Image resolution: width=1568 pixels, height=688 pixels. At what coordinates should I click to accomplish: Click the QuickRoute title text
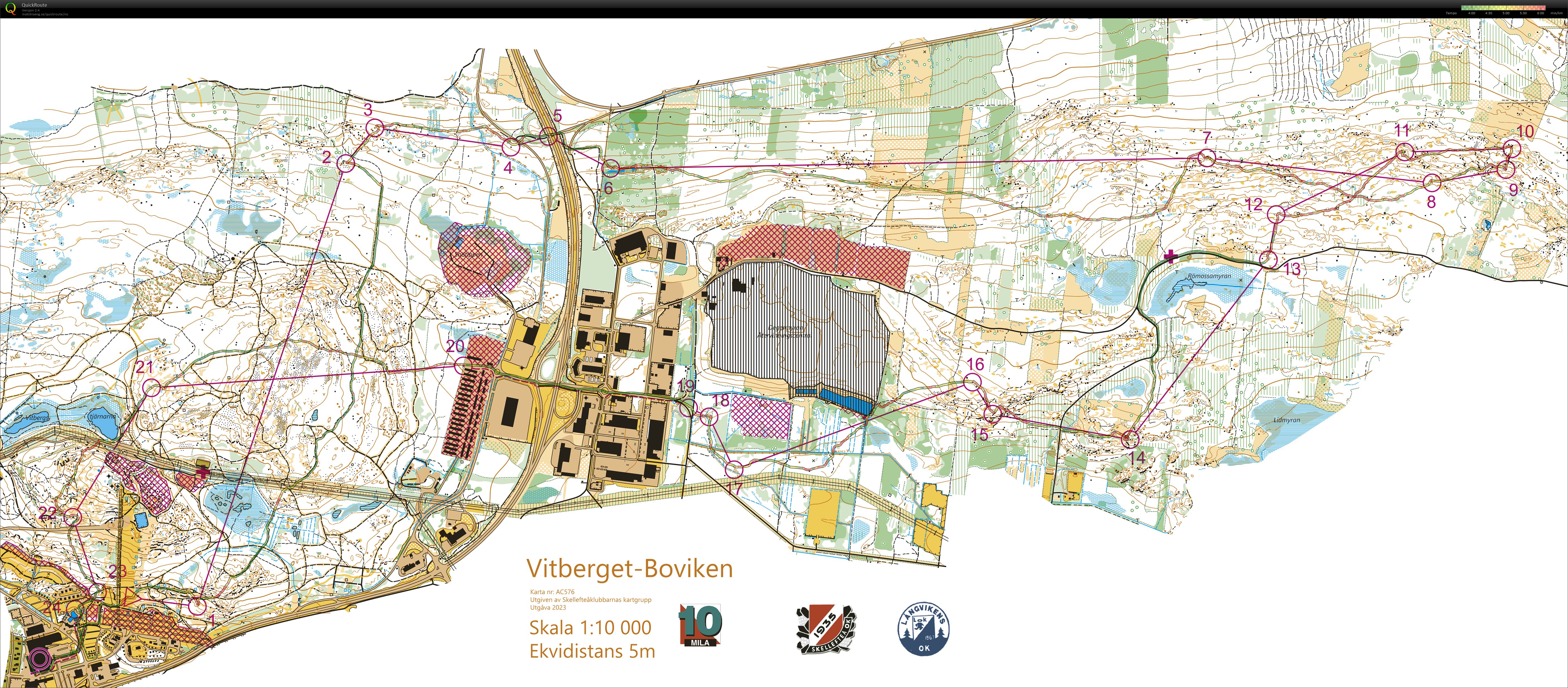coord(34,5)
